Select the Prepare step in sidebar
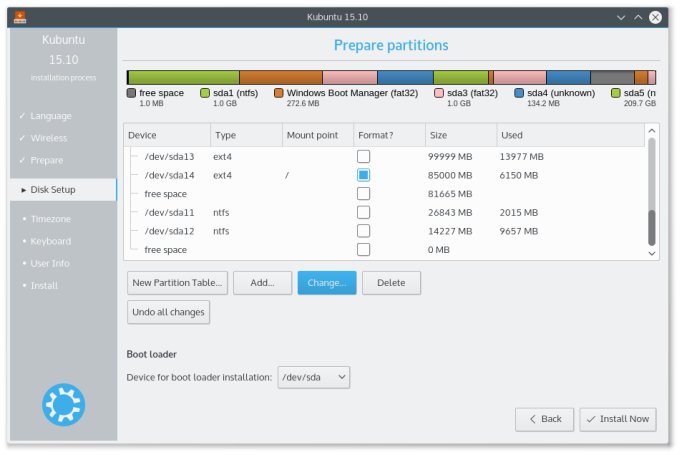Image resolution: width=680 pixels, height=455 pixels. click(46, 160)
